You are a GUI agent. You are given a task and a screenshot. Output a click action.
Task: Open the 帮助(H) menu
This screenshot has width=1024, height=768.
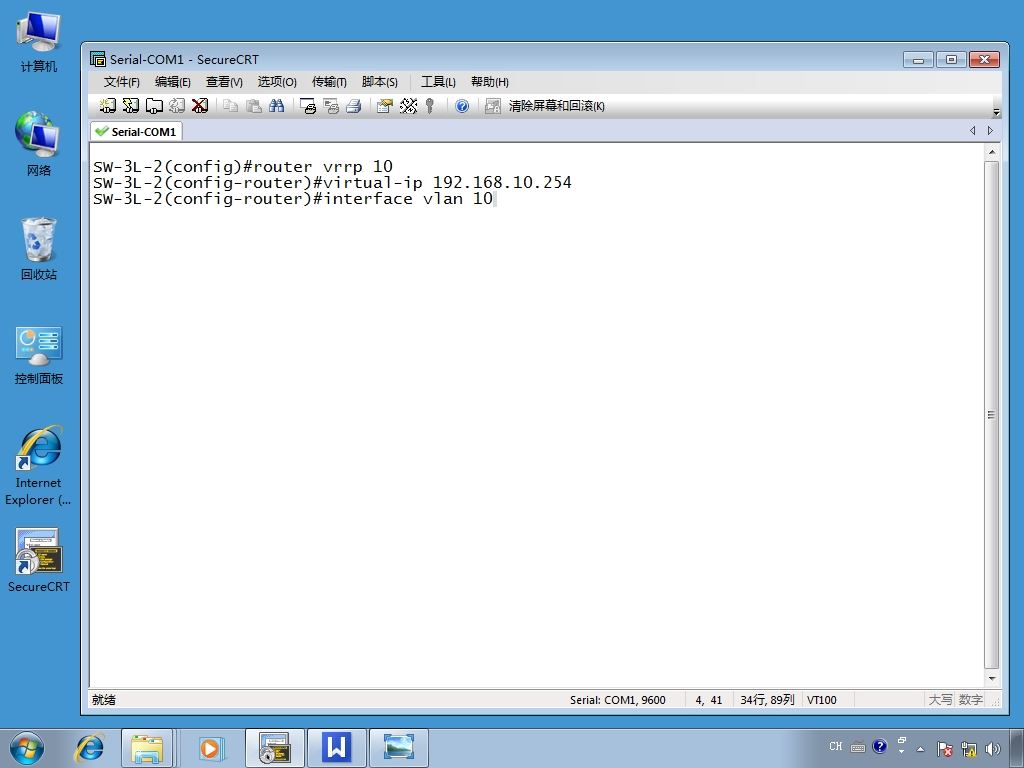(x=490, y=82)
